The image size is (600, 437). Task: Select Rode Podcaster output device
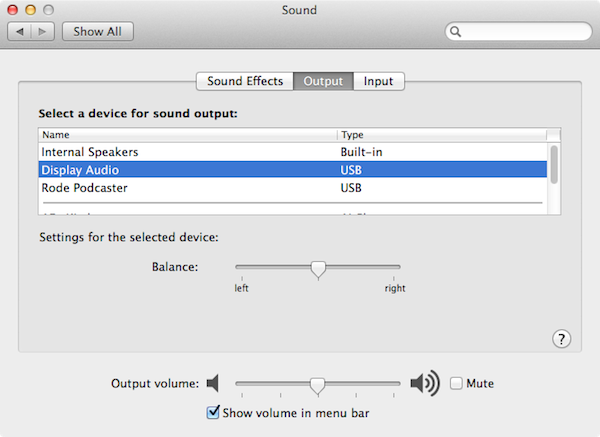[293, 188]
